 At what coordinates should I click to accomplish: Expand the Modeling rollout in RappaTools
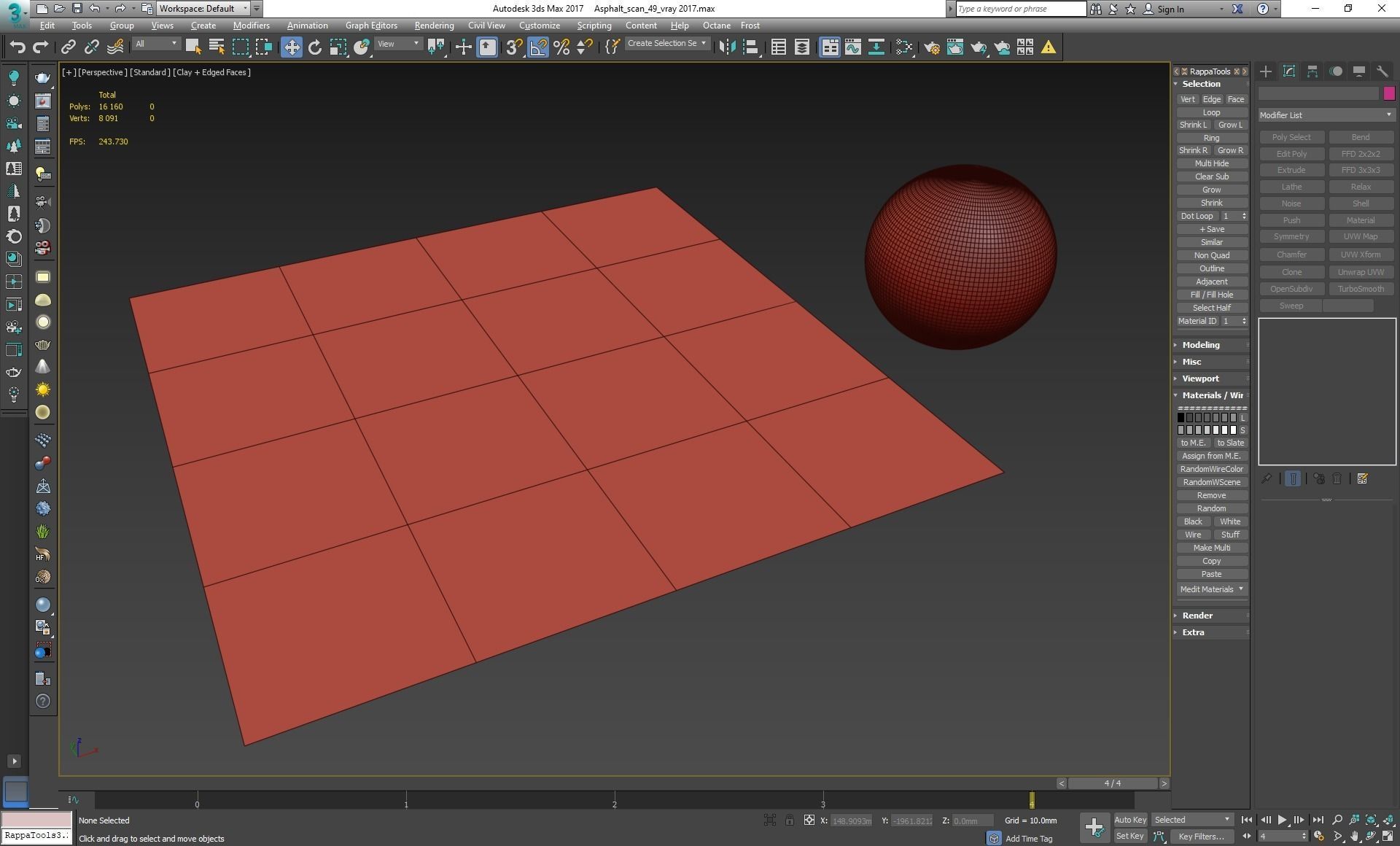click(x=1200, y=345)
